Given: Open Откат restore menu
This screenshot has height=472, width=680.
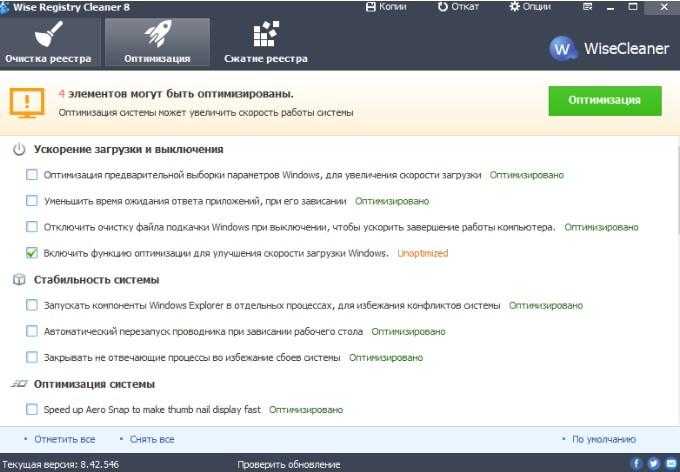Looking at the screenshot, I should click(x=458, y=7).
